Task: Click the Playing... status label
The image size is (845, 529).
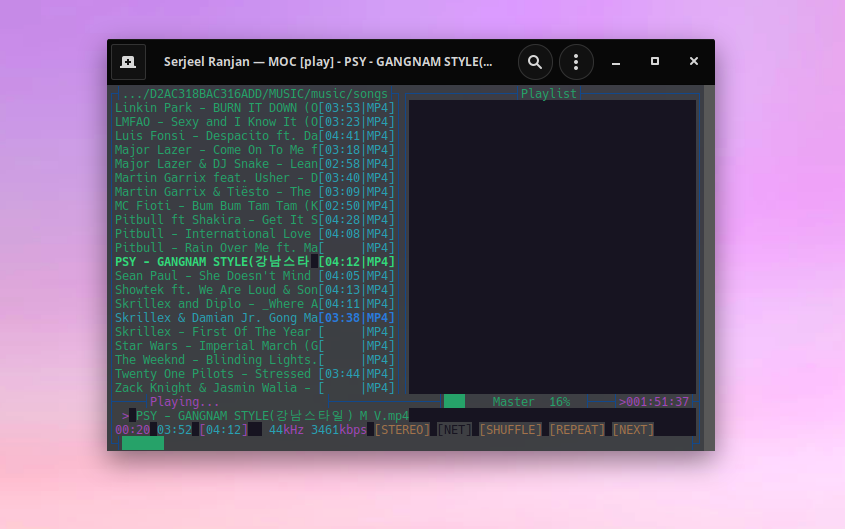Action: pyautogui.click(x=184, y=402)
